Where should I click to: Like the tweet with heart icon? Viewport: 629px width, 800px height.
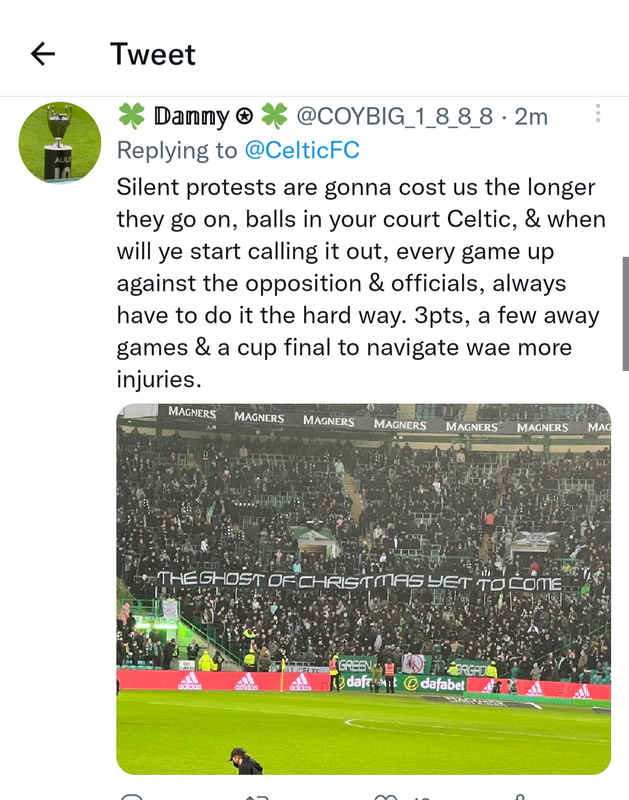tap(386, 797)
